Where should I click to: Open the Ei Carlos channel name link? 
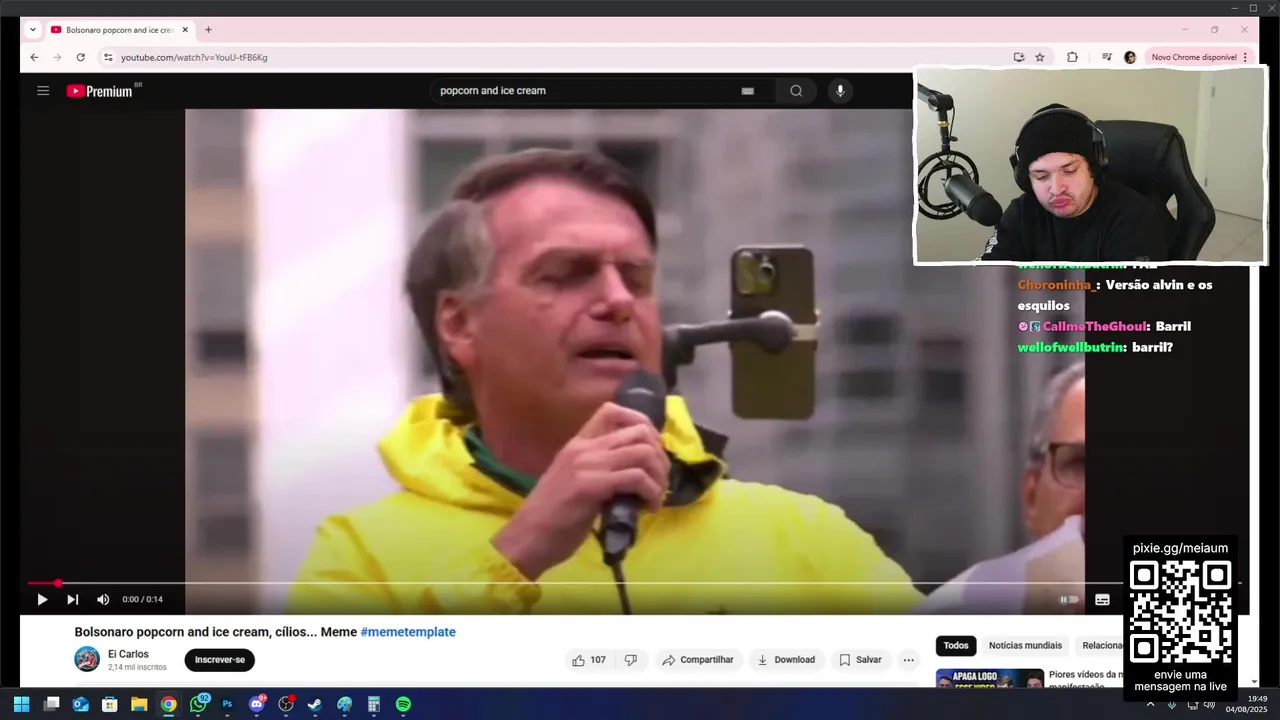[128, 654]
